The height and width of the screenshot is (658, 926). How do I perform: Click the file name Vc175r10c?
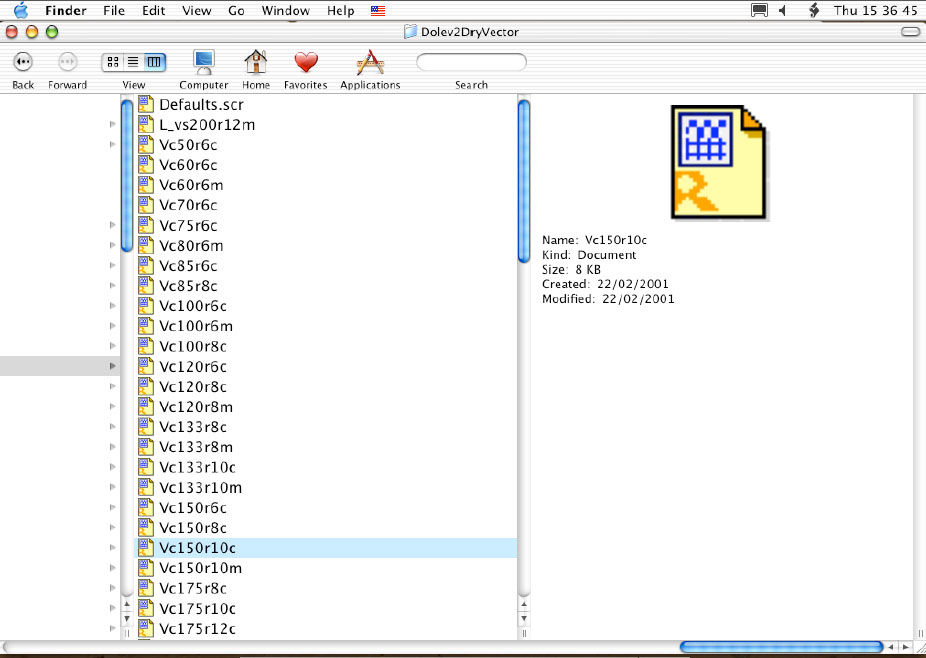pos(197,608)
